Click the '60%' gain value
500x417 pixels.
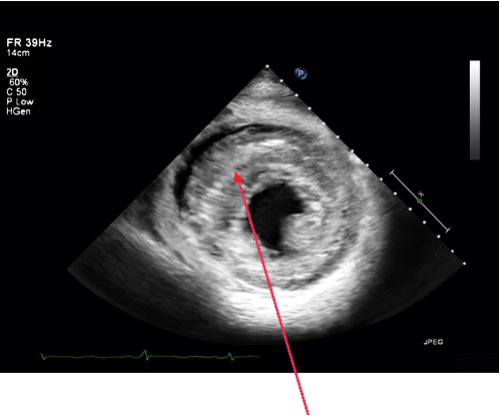pyautogui.click(x=19, y=82)
